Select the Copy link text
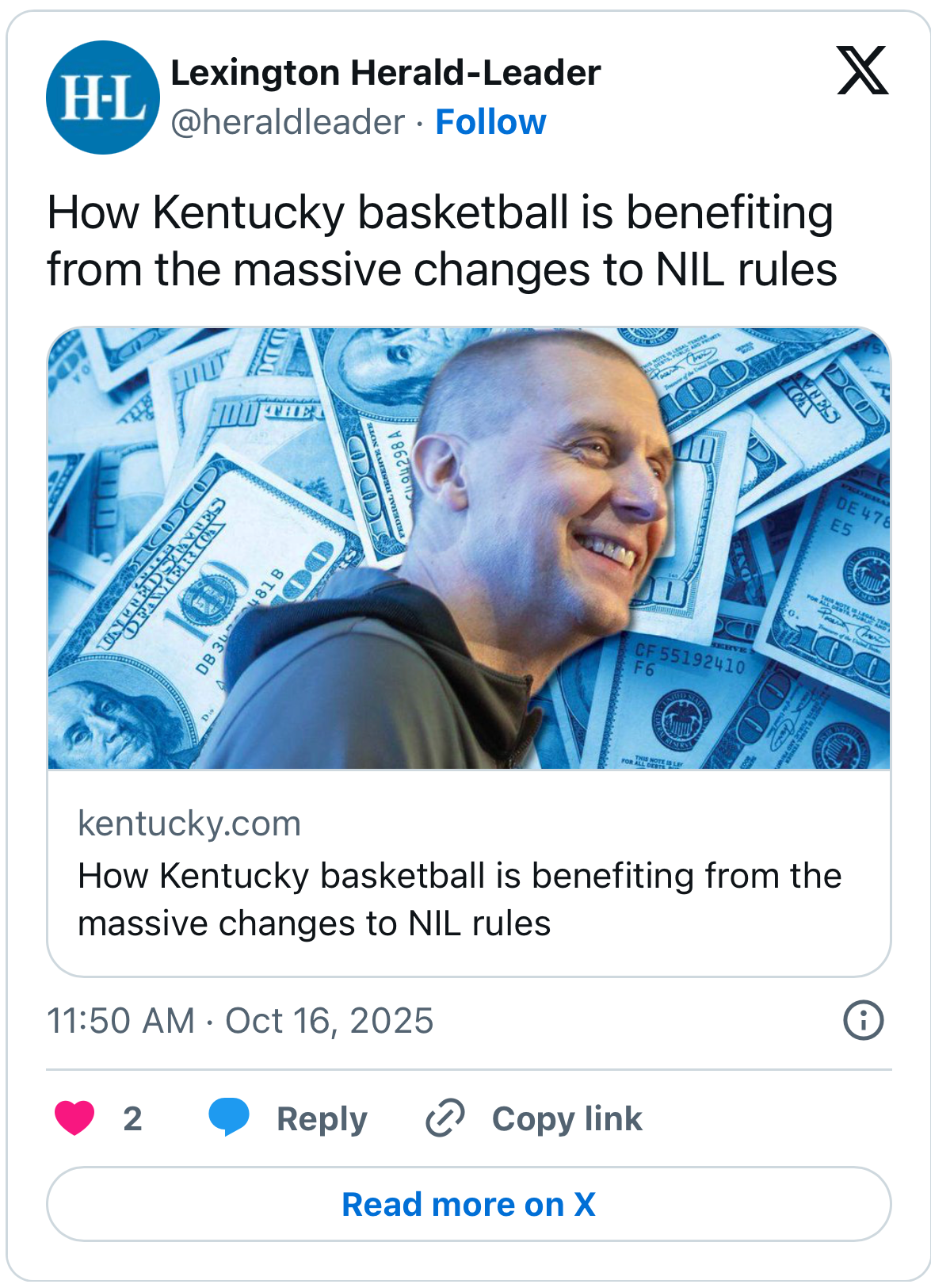 567,1118
